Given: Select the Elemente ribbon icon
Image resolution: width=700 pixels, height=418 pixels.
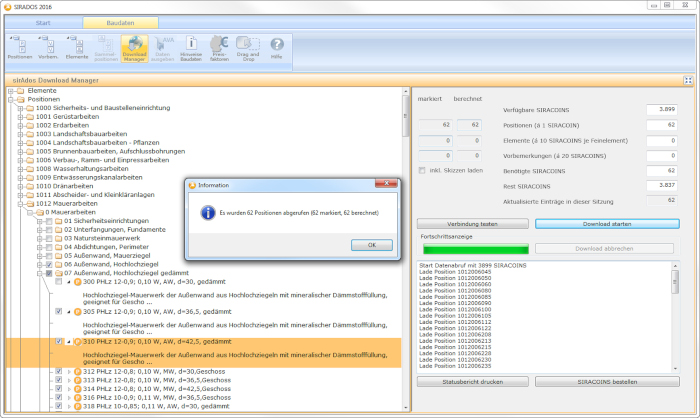Looking at the screenshot, I should click(x=76, y=48).
